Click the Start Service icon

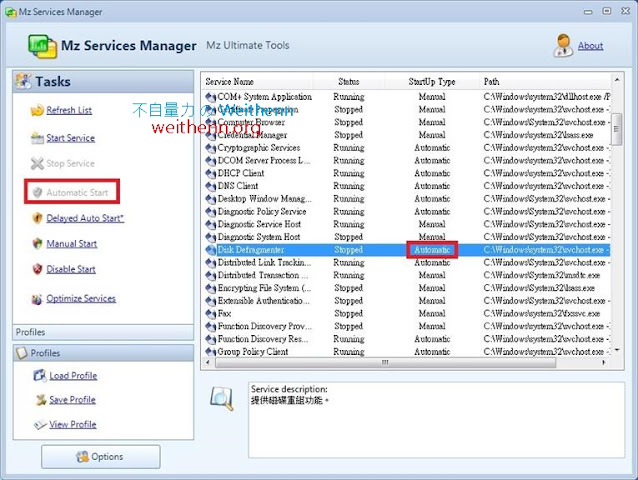(37, 138)
